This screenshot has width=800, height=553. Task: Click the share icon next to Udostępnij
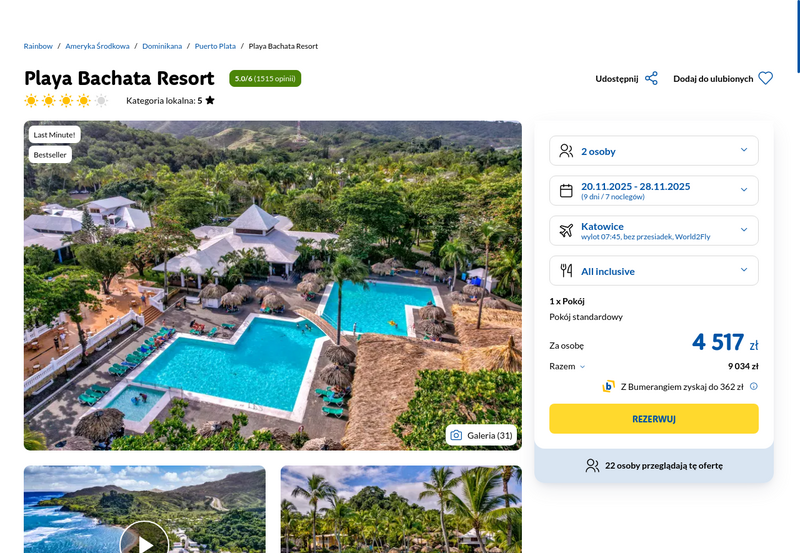651,79
